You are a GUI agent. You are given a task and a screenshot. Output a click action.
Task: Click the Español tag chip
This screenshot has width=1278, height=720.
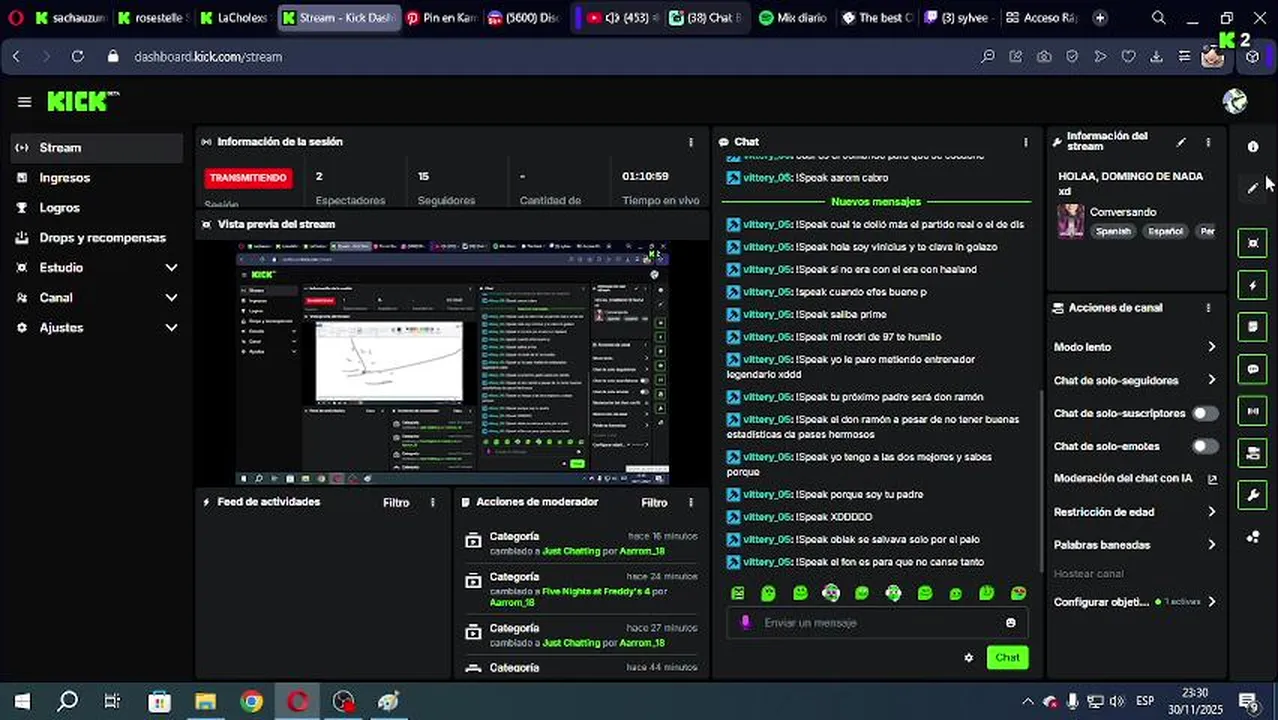[1165, 231]
